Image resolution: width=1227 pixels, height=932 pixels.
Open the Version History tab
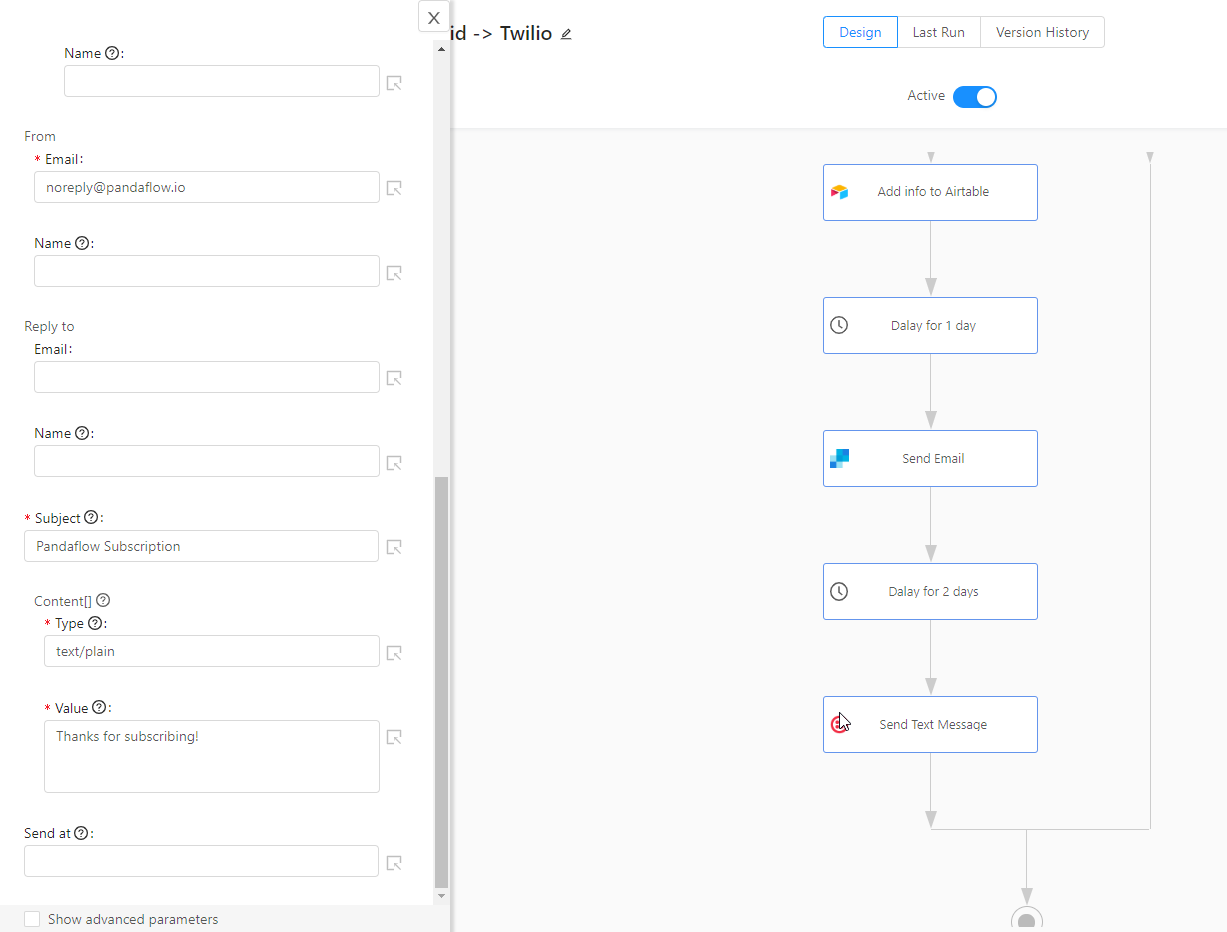coord(1042,32)
